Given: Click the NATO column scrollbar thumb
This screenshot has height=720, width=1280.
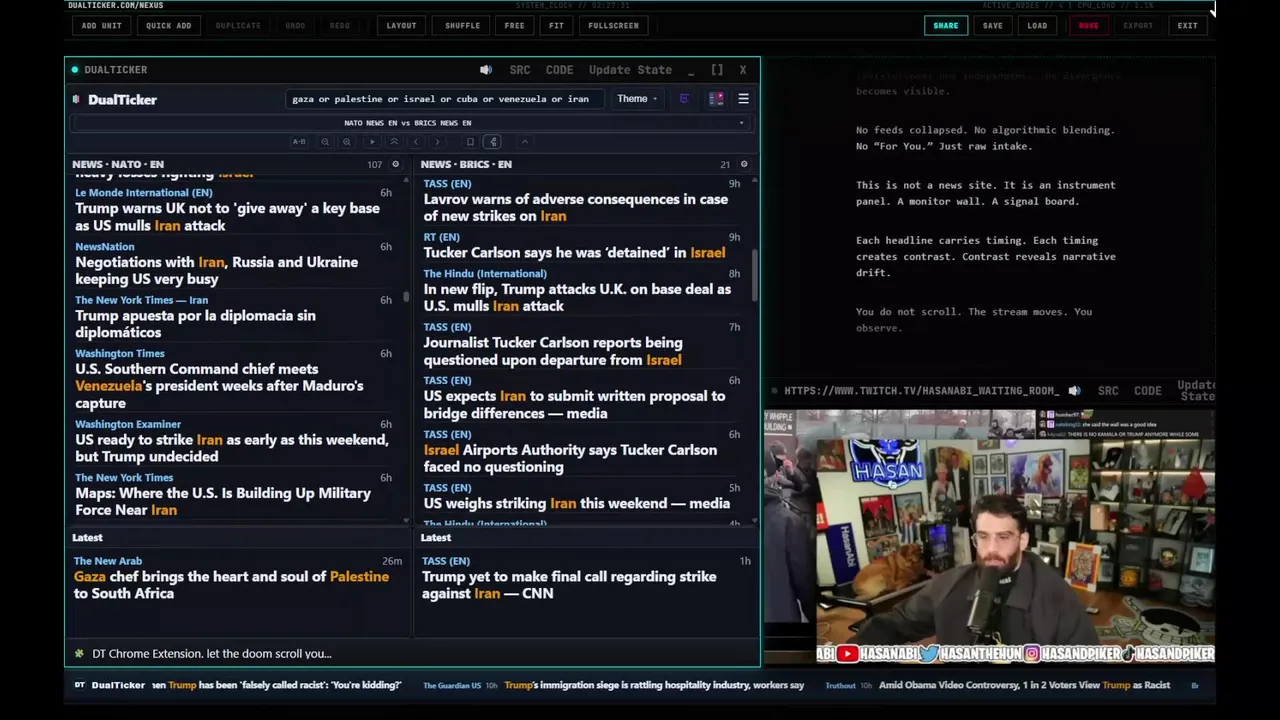Looking at the screenshot, I should [406, 297].
